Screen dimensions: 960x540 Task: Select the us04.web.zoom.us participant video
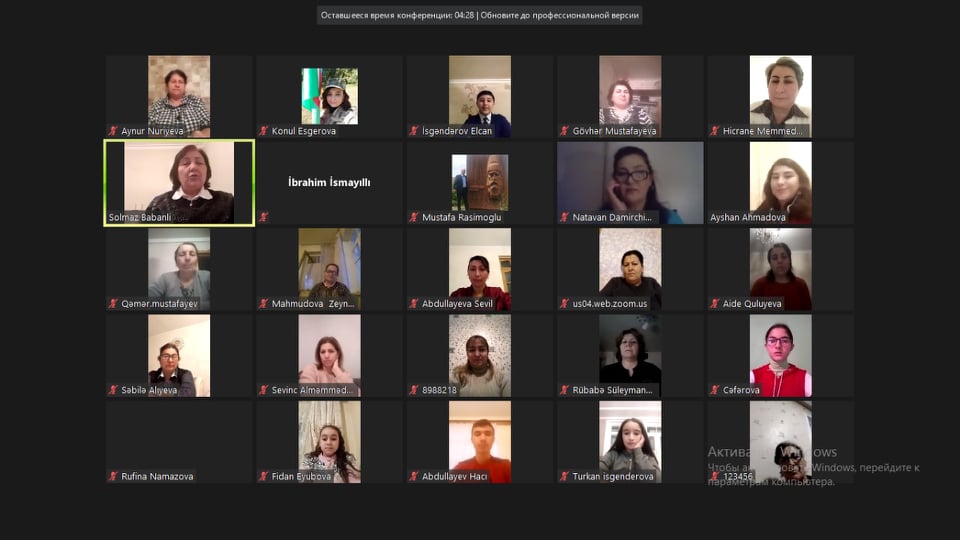pos(630,266)
